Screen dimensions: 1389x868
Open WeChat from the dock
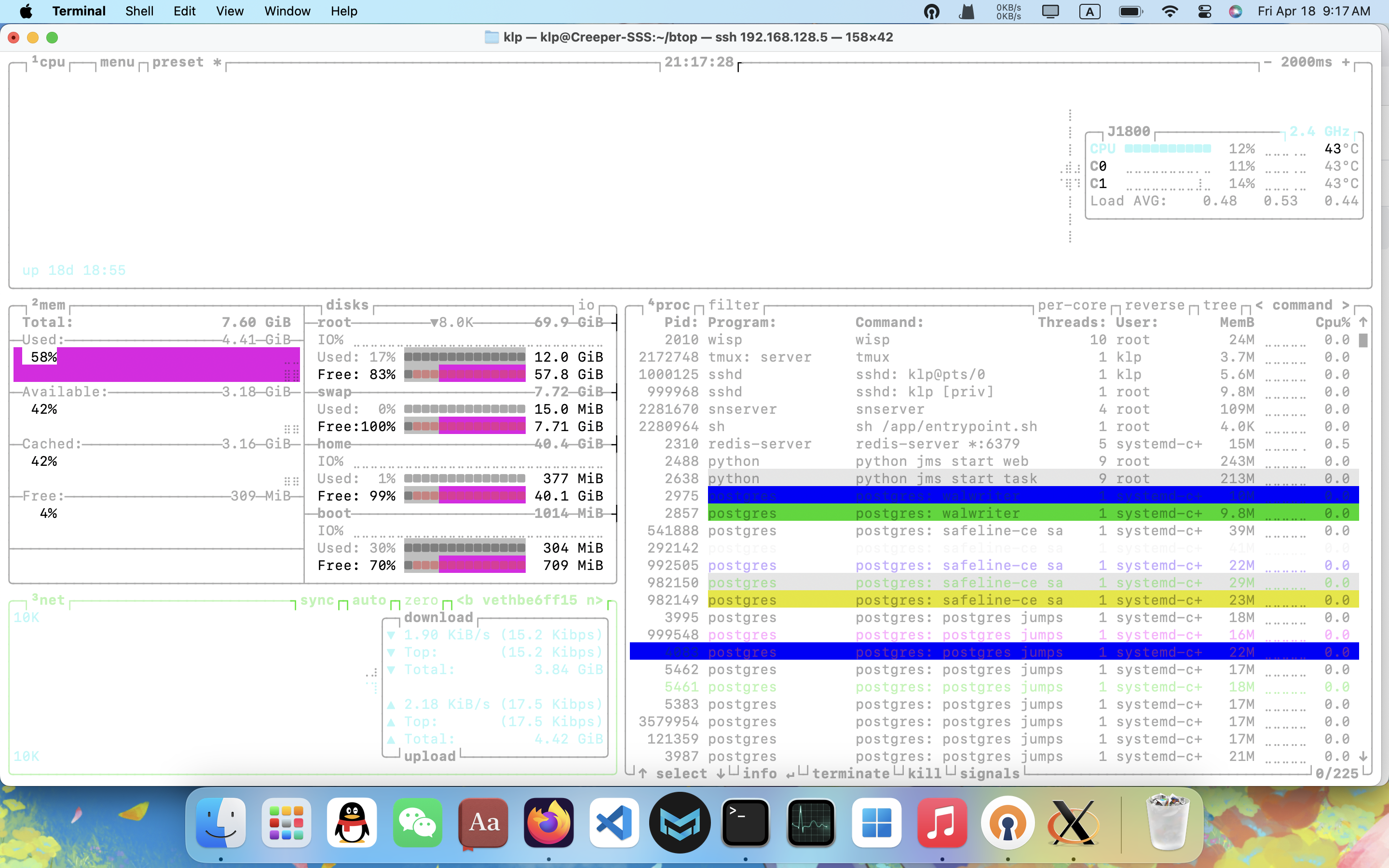(417, 823)
